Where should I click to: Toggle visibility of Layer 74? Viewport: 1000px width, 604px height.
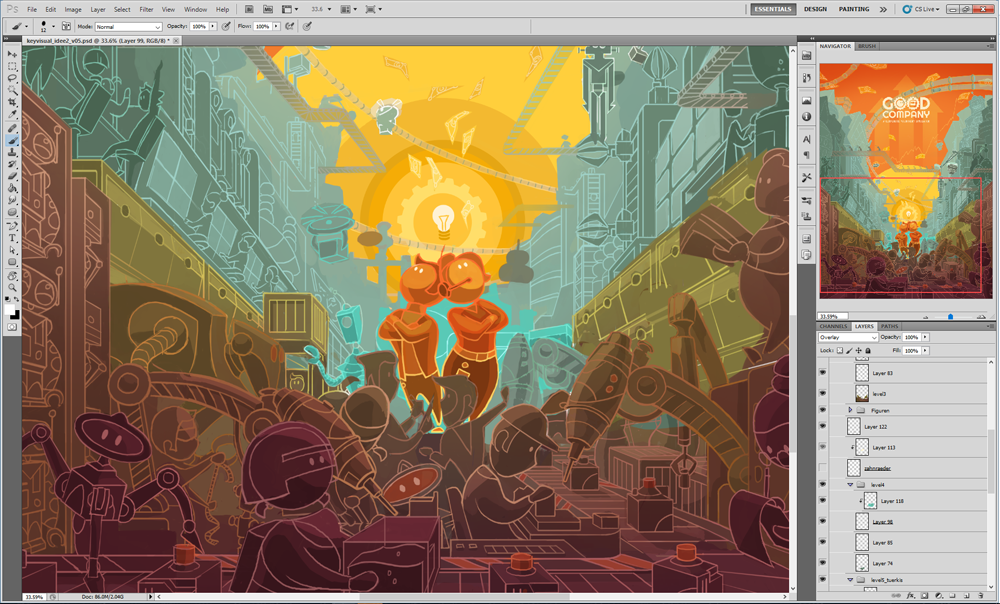tap(823, 563)
